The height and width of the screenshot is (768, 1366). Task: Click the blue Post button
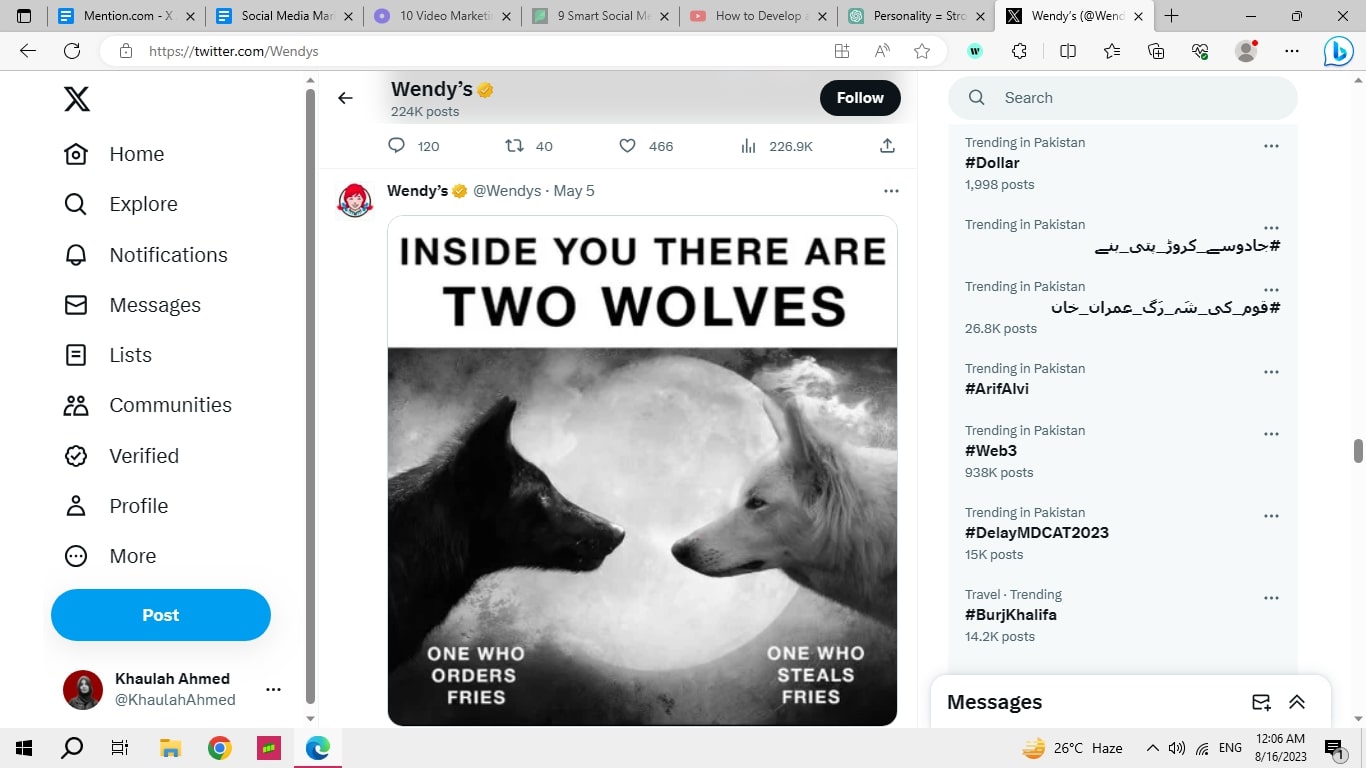tap(161, 615)
